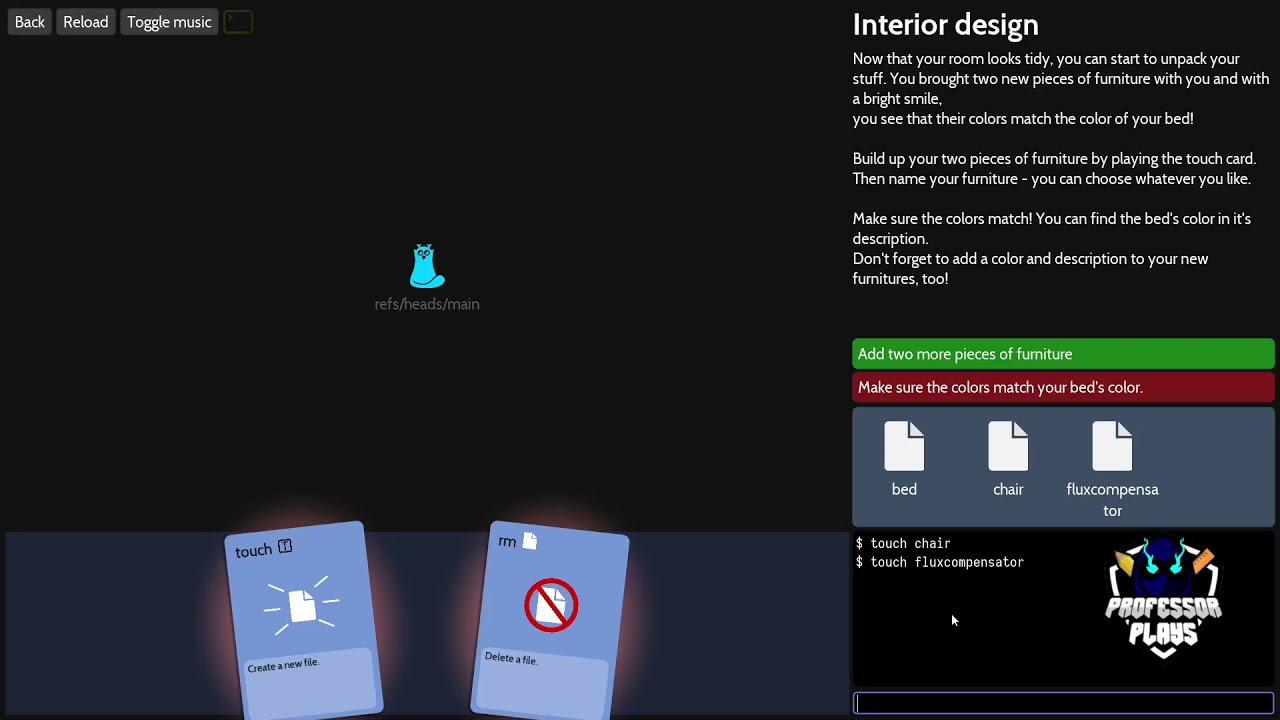Click the prohibited-file illustration on rm card

tap(551, 605)
